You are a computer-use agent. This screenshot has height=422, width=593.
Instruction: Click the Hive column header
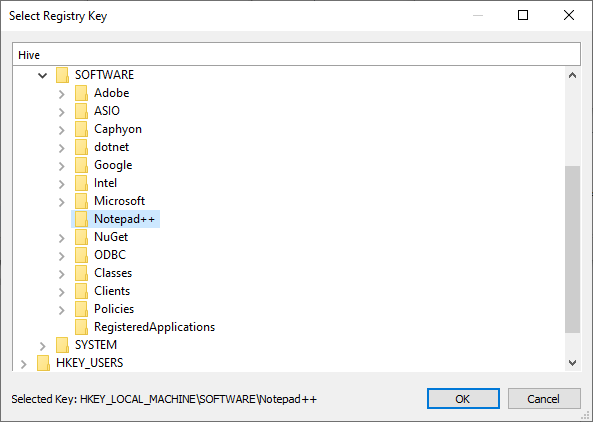pos(296,55)
